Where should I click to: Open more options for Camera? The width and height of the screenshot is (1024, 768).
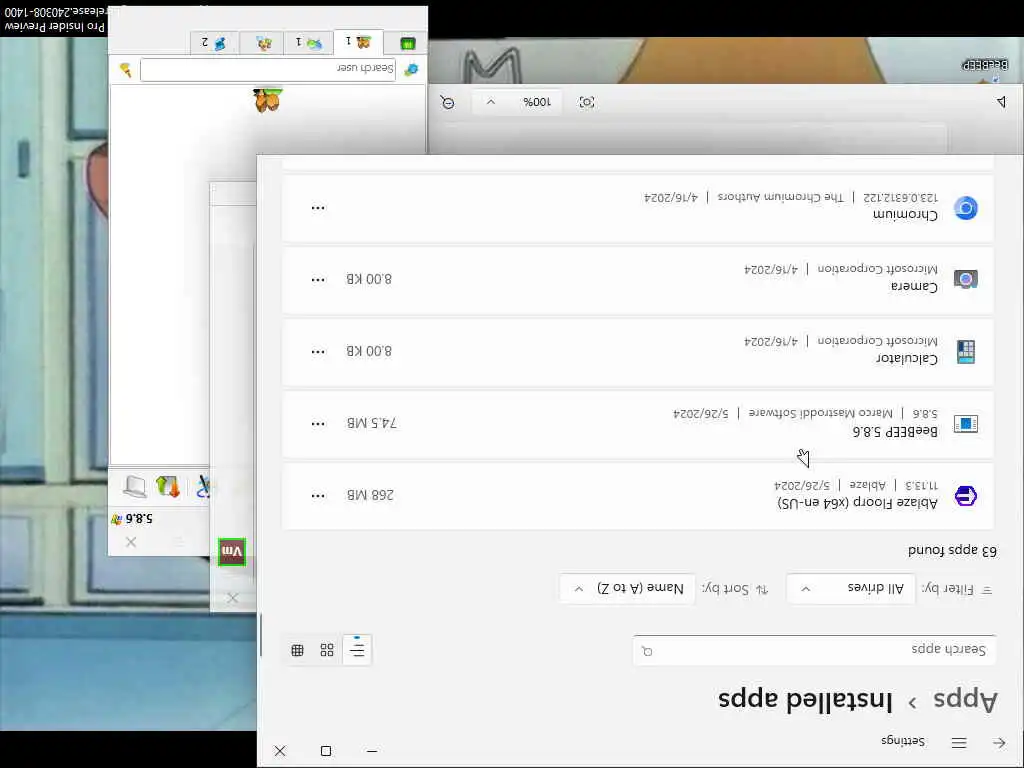[x=318, y=280]
